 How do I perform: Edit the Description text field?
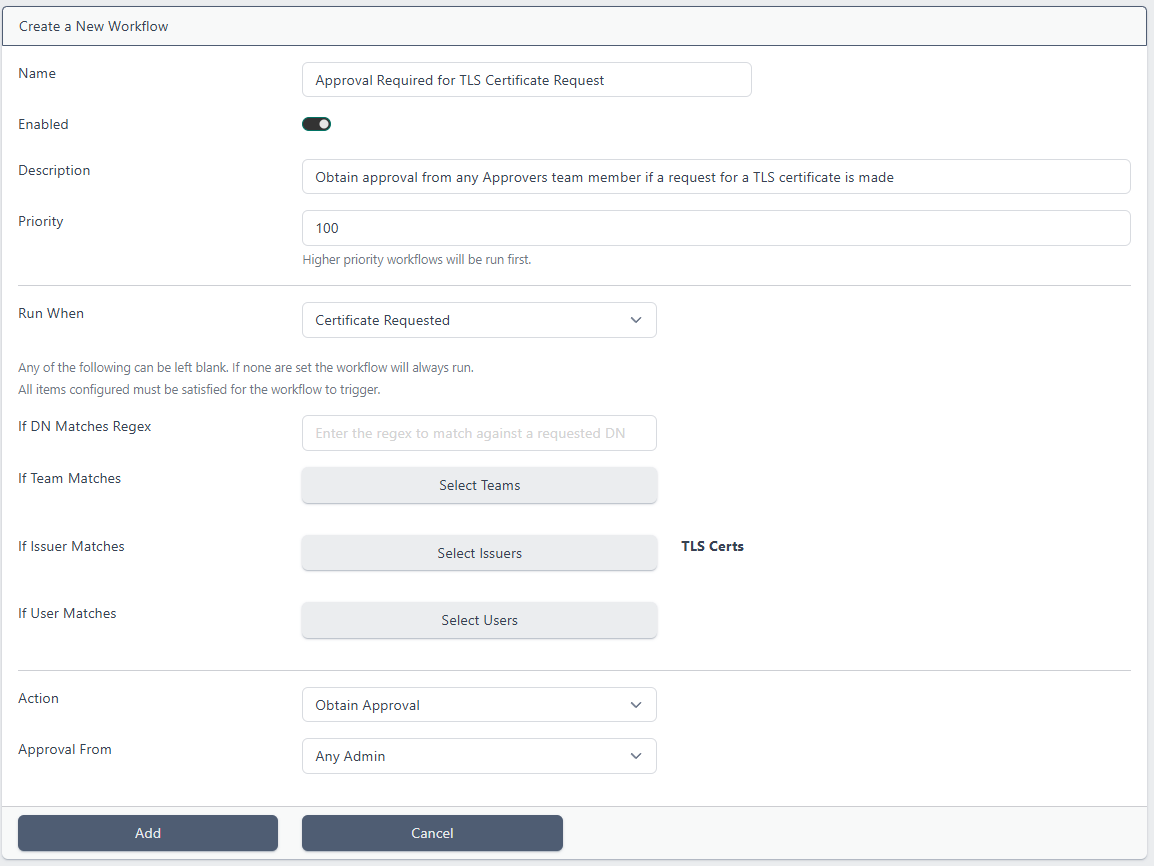(715, 177)
